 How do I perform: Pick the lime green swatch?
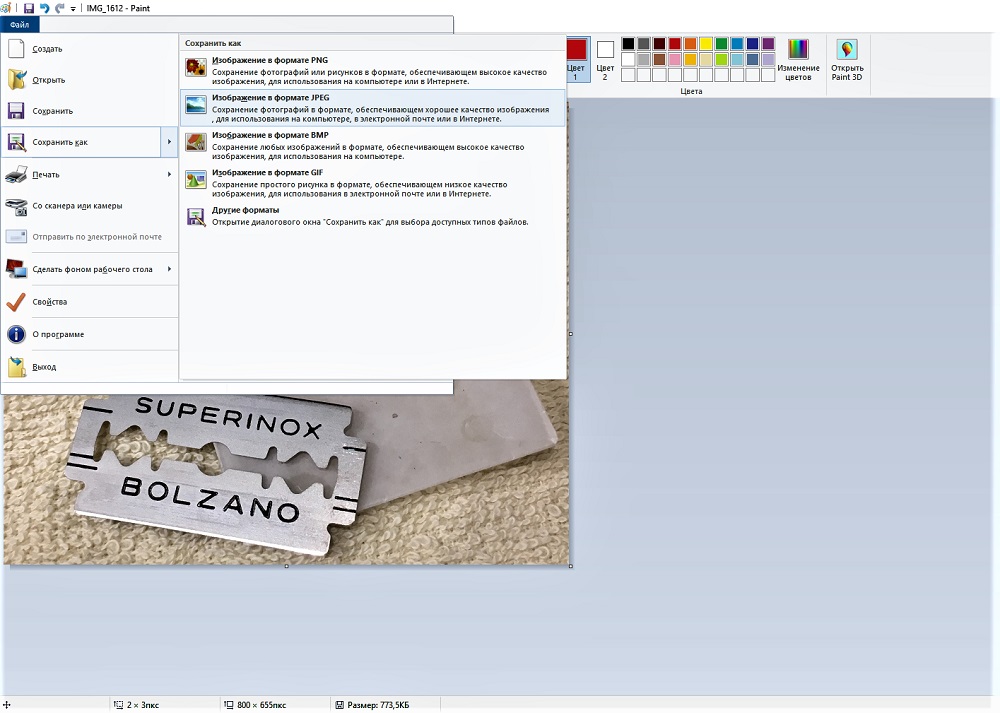click(721, 59)
